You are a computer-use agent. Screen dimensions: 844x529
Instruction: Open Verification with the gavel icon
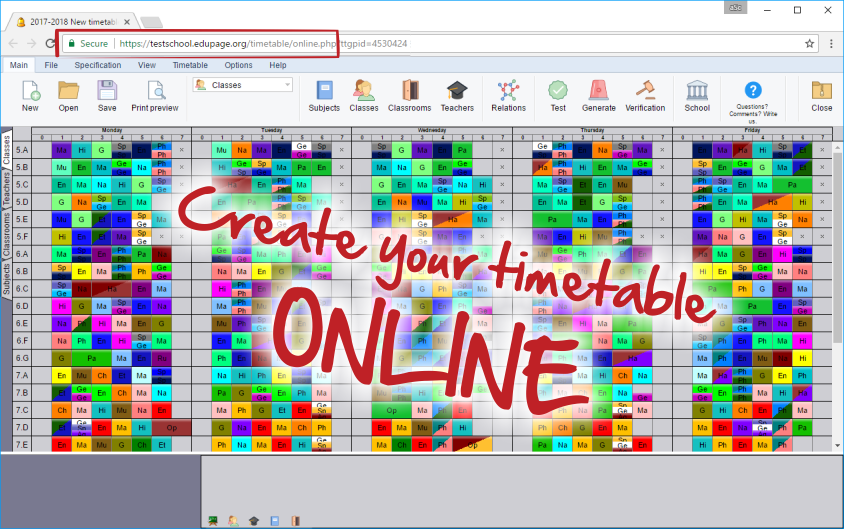click(645, 91)
